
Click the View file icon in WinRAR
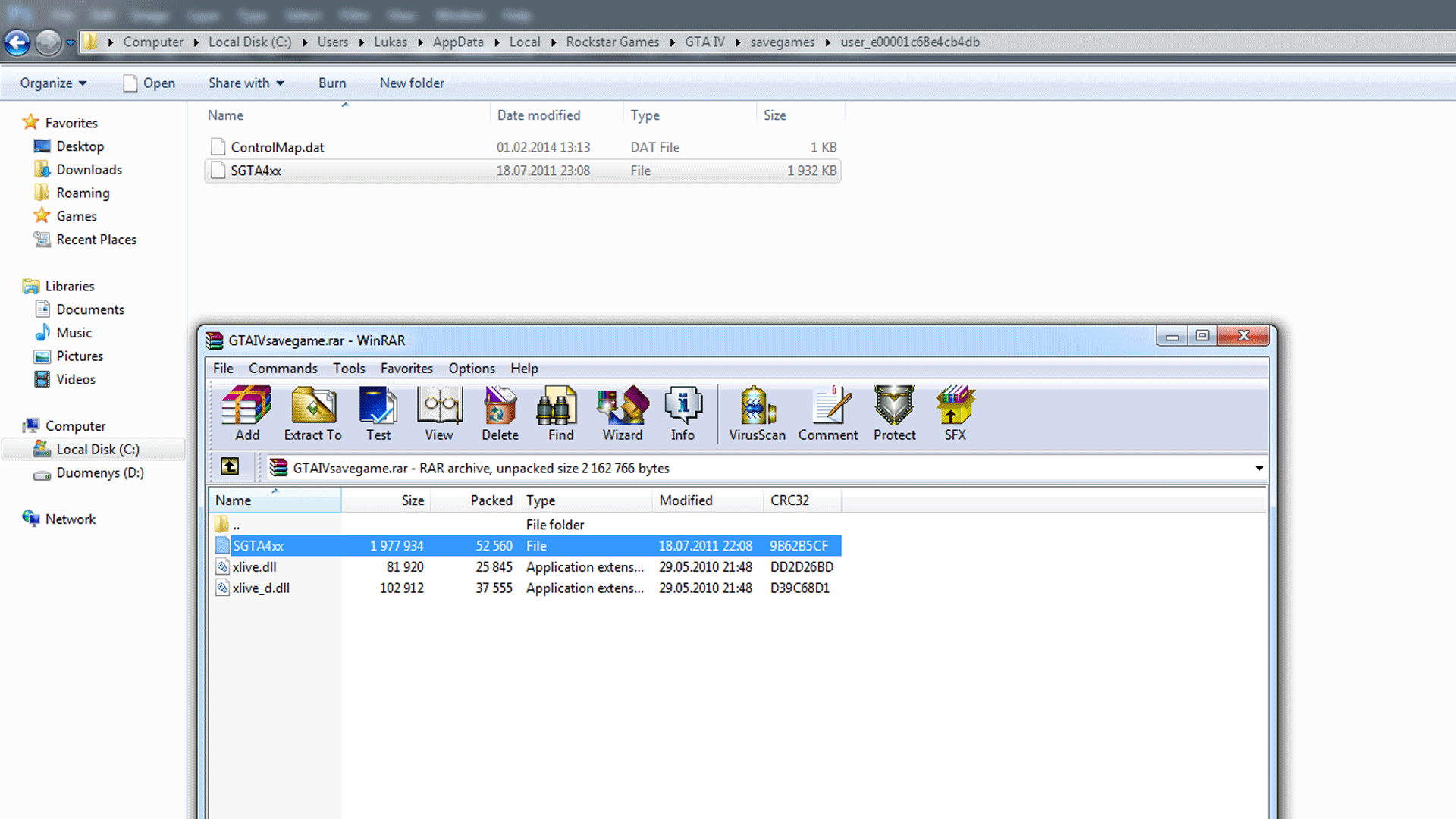point(439,413)
